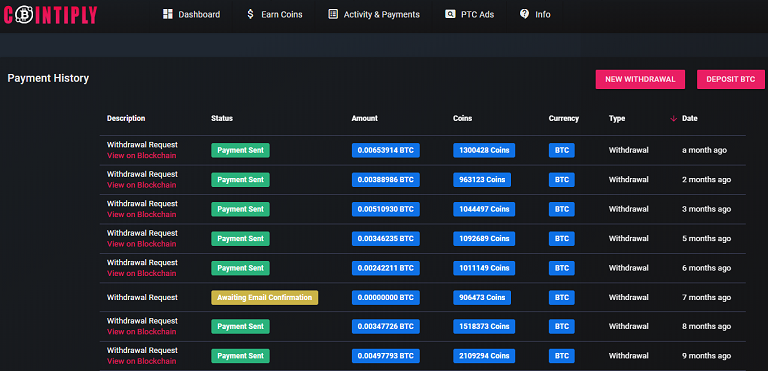The width and height of the screenshot is (768, 371).
Task: Click the 963123 Coins badge
Action: click(x=482, y=180)
